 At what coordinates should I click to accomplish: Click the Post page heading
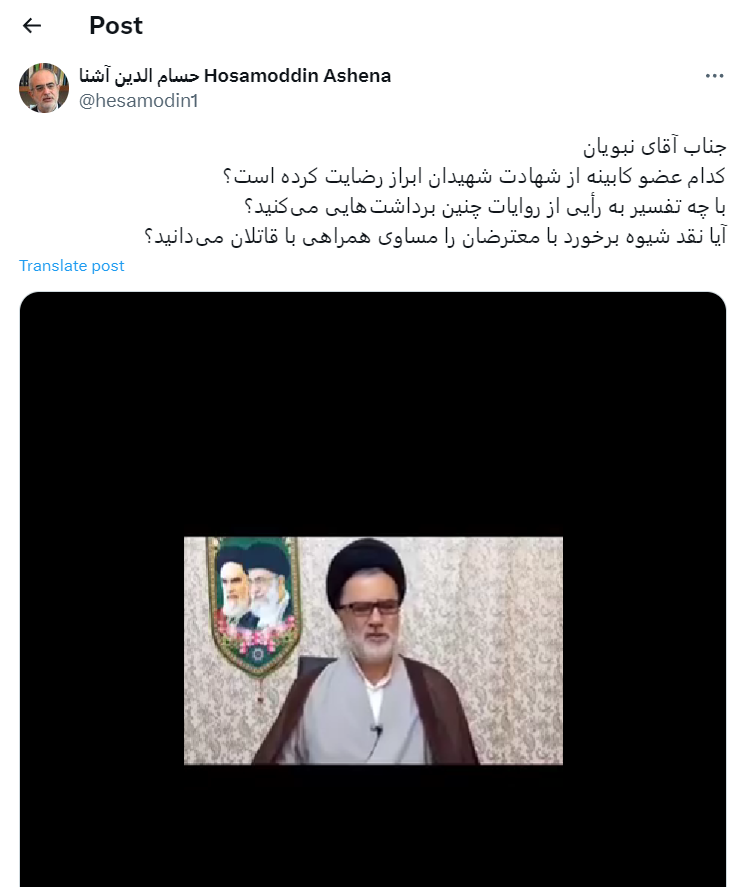[x=116, y=25]
